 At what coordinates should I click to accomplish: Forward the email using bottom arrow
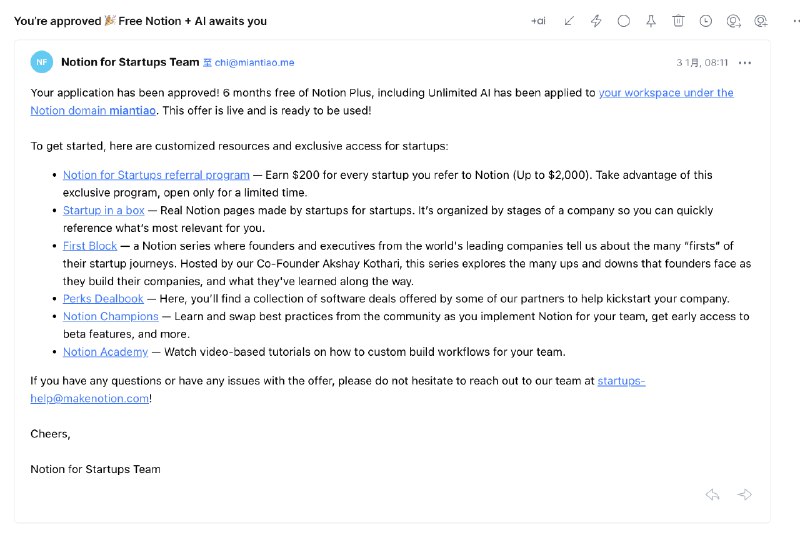click(744, 494)
